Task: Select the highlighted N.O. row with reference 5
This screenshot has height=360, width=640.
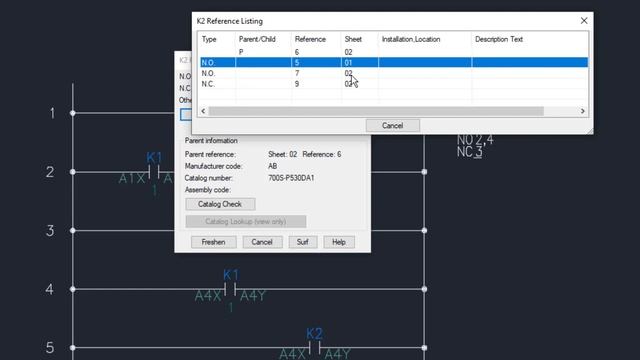Action: (x=394, y=62)
